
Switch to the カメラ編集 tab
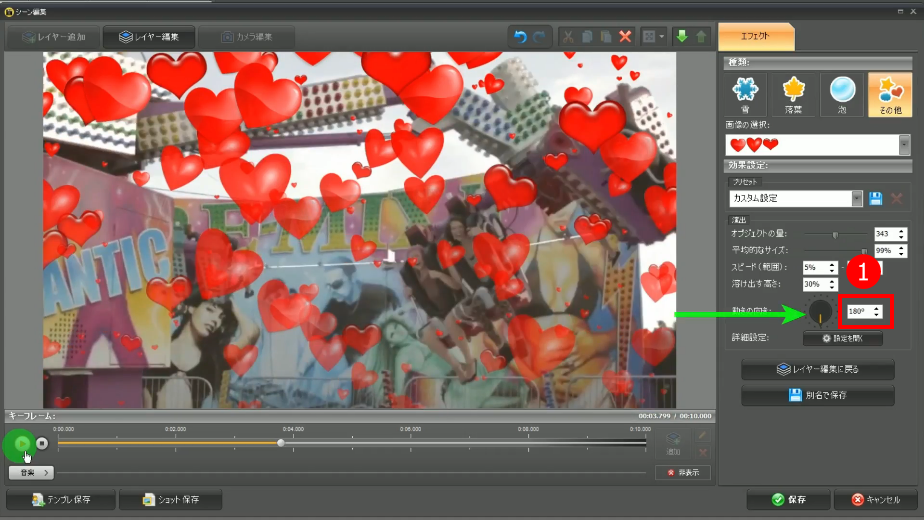point(245,37)
